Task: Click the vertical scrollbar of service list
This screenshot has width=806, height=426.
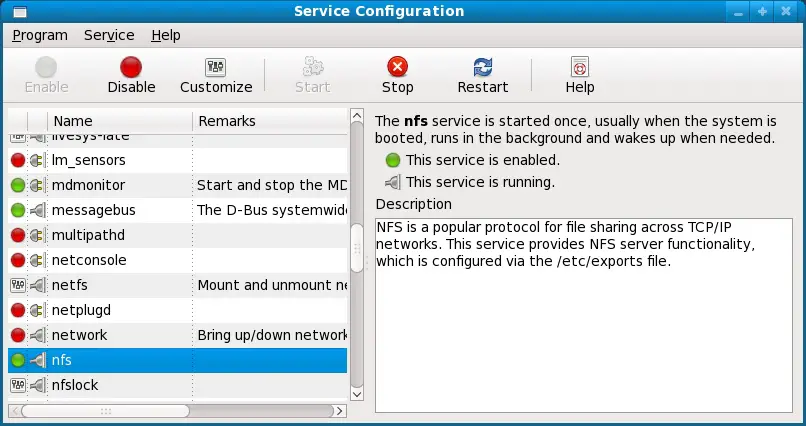Action: point(356,247)
